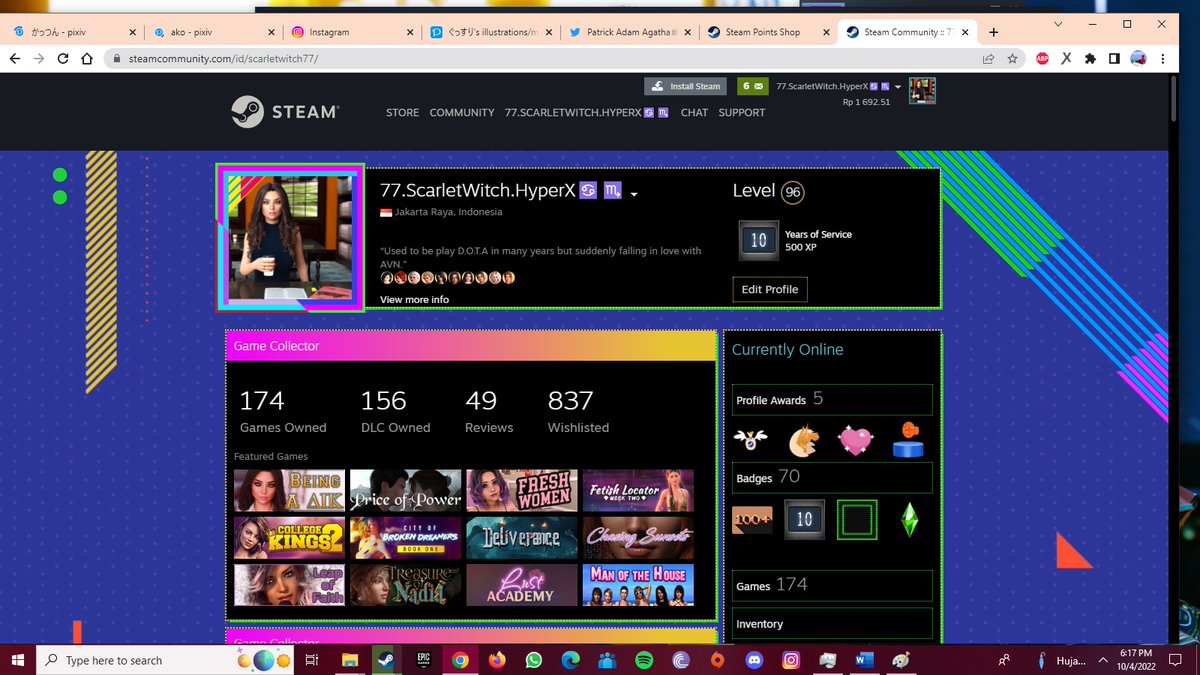Open the Fetish Locator featured game
The height and width of the screenshot is (675, 1200).
(x=638, y=490)
